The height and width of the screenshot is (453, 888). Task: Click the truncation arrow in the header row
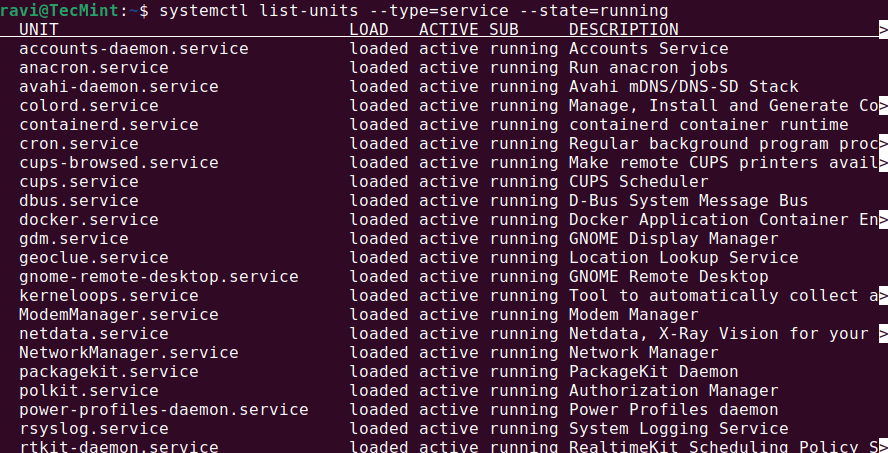(883, 29)
